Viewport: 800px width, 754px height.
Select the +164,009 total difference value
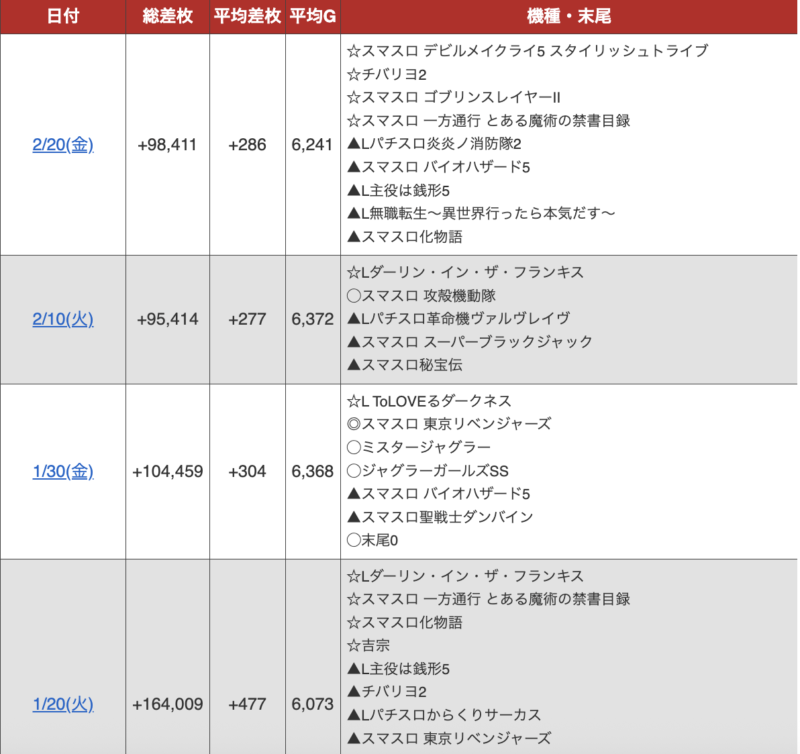click(x=167, y=704)
